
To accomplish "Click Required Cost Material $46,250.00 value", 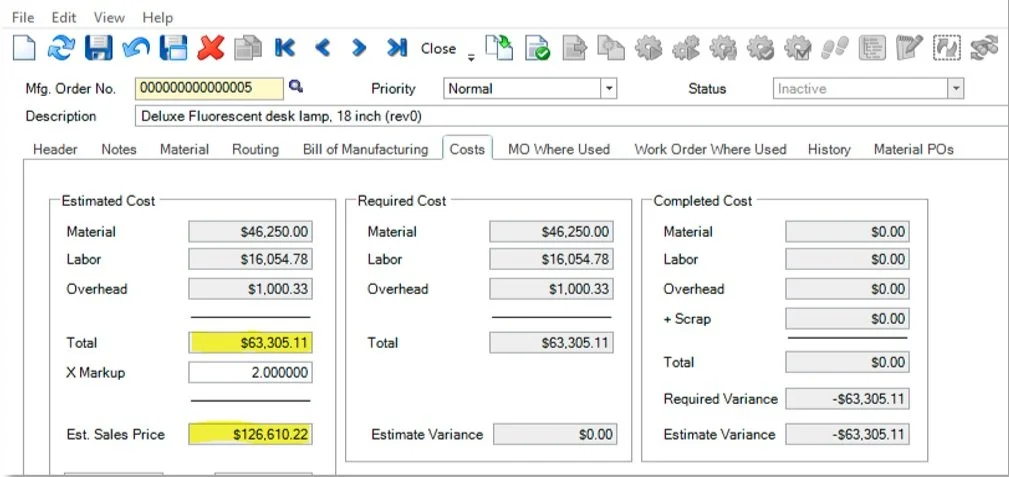I will tap(551, 232).
